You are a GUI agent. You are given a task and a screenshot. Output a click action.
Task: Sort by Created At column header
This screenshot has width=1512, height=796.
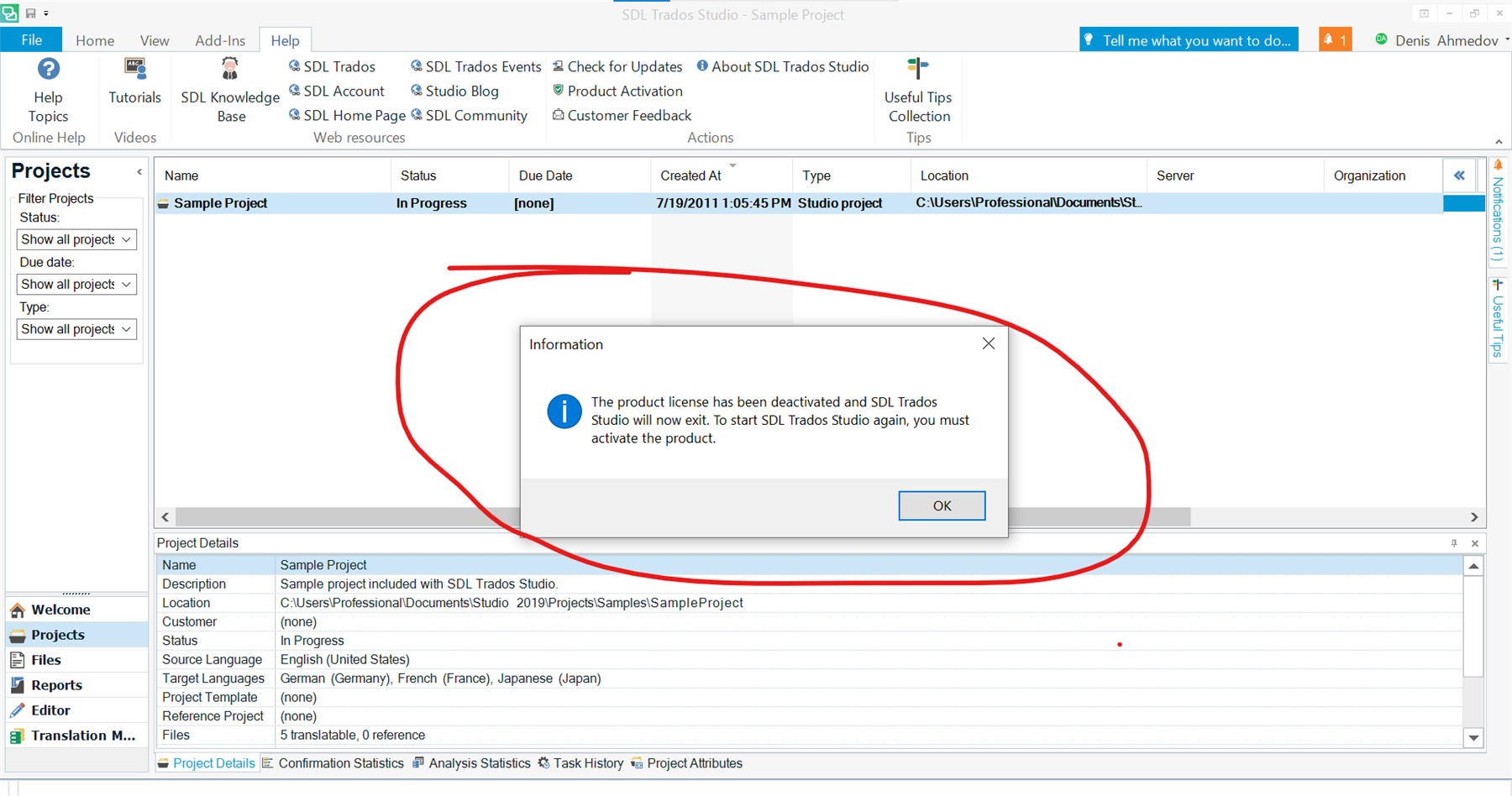tap(722, 175)
